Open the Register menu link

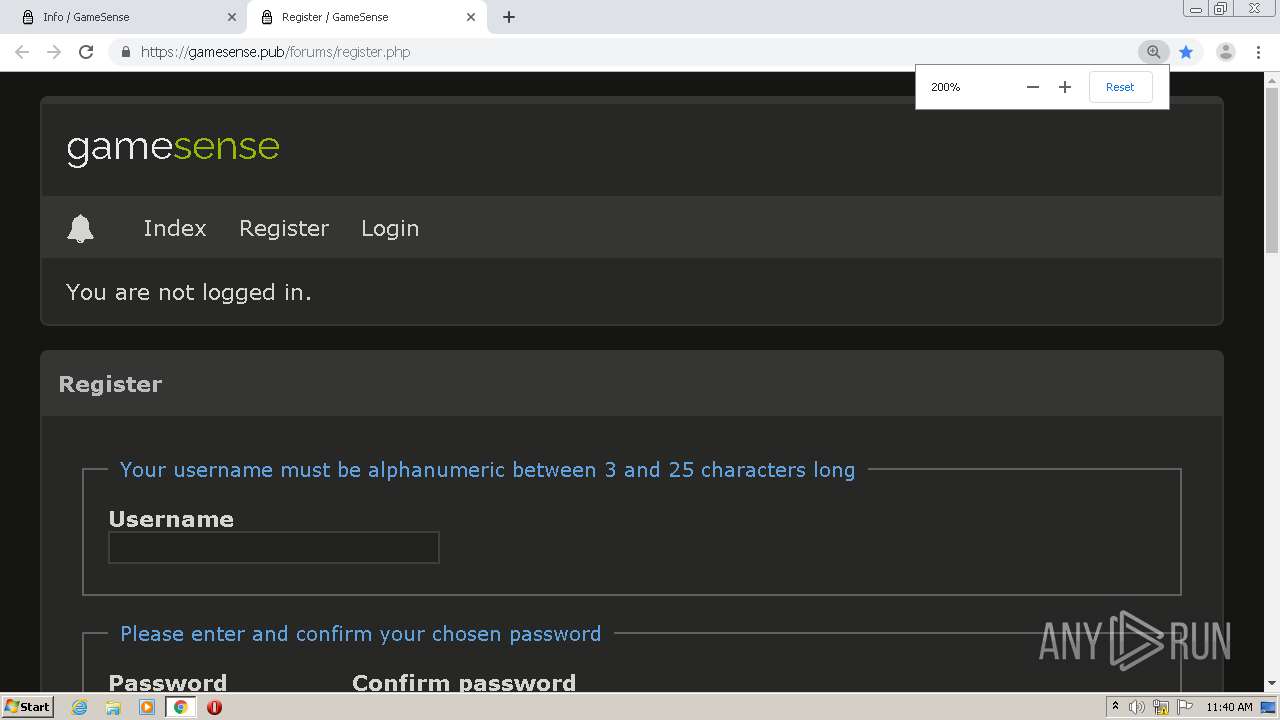point(284,228)
